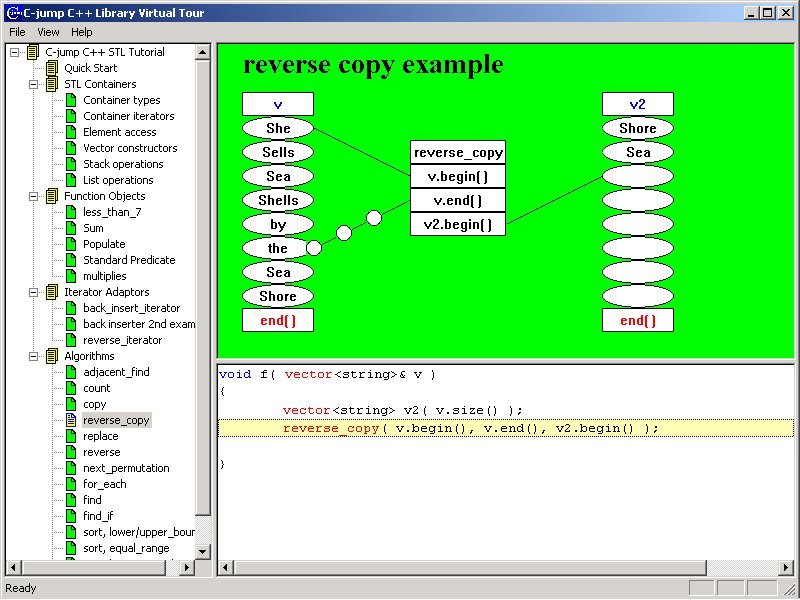This screenshot has width=800, height=600.
Task: Click the highlighted reverse_copy code line
Action: (506, 428)
